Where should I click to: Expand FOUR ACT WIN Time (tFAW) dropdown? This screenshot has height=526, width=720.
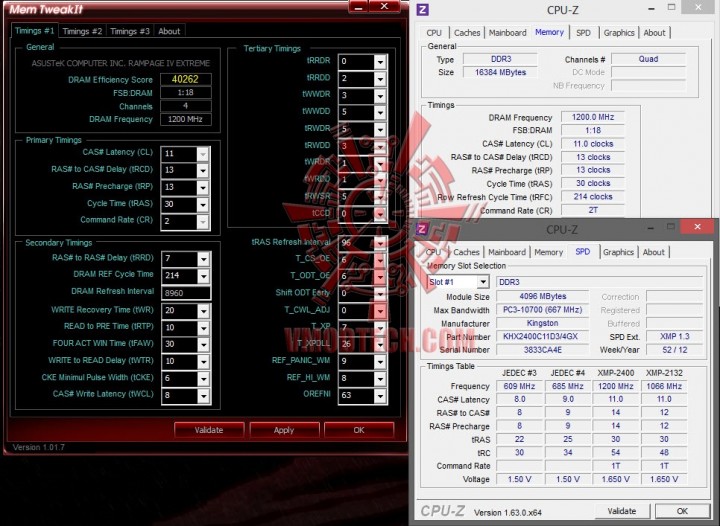203,345
